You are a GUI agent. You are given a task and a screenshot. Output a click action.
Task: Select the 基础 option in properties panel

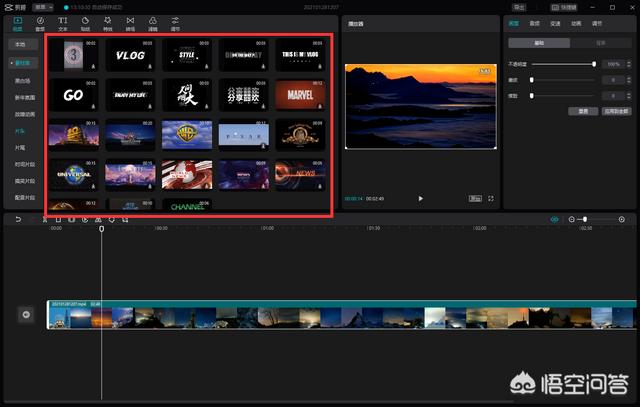tap(539, 43)
